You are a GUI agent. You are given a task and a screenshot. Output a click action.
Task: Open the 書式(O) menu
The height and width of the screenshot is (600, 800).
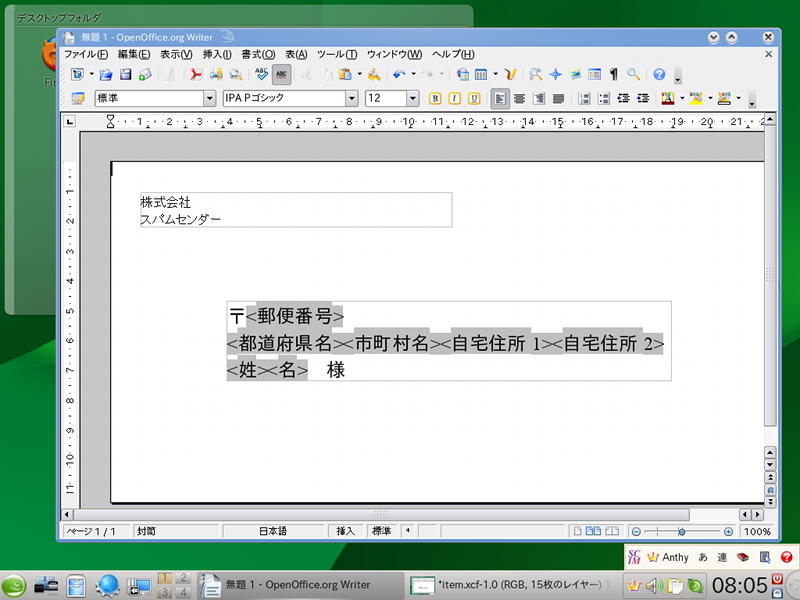point(258,54)
